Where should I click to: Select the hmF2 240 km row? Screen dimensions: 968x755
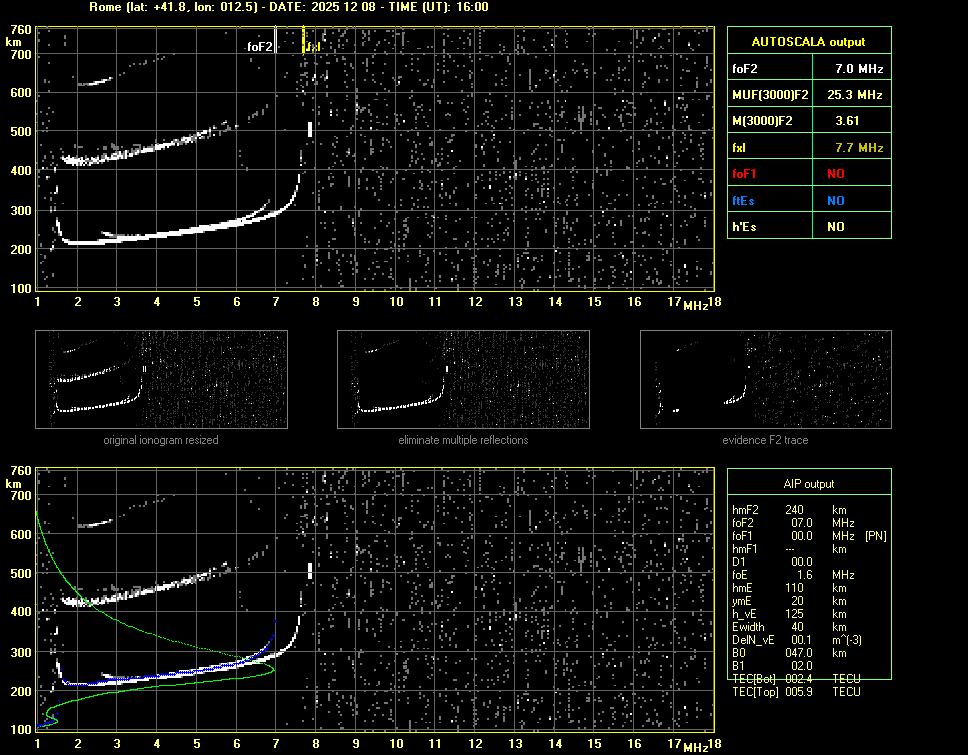tap(790, 510)
